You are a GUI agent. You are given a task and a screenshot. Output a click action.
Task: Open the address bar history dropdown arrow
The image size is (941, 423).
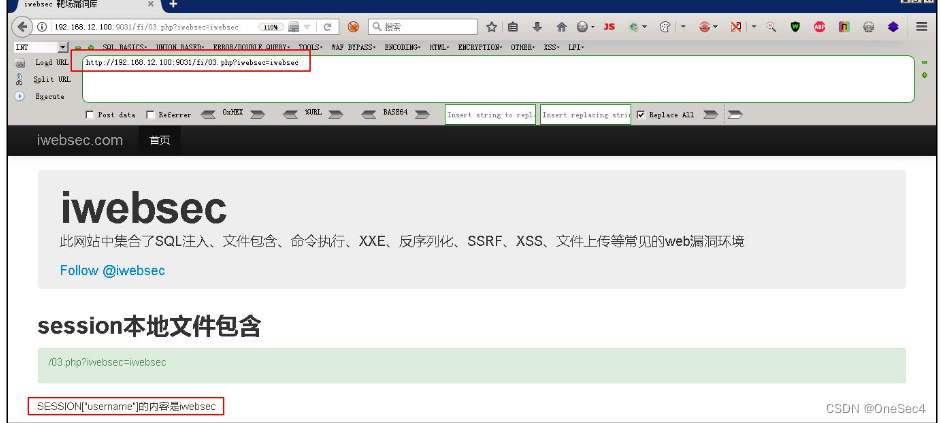[307, 27]
